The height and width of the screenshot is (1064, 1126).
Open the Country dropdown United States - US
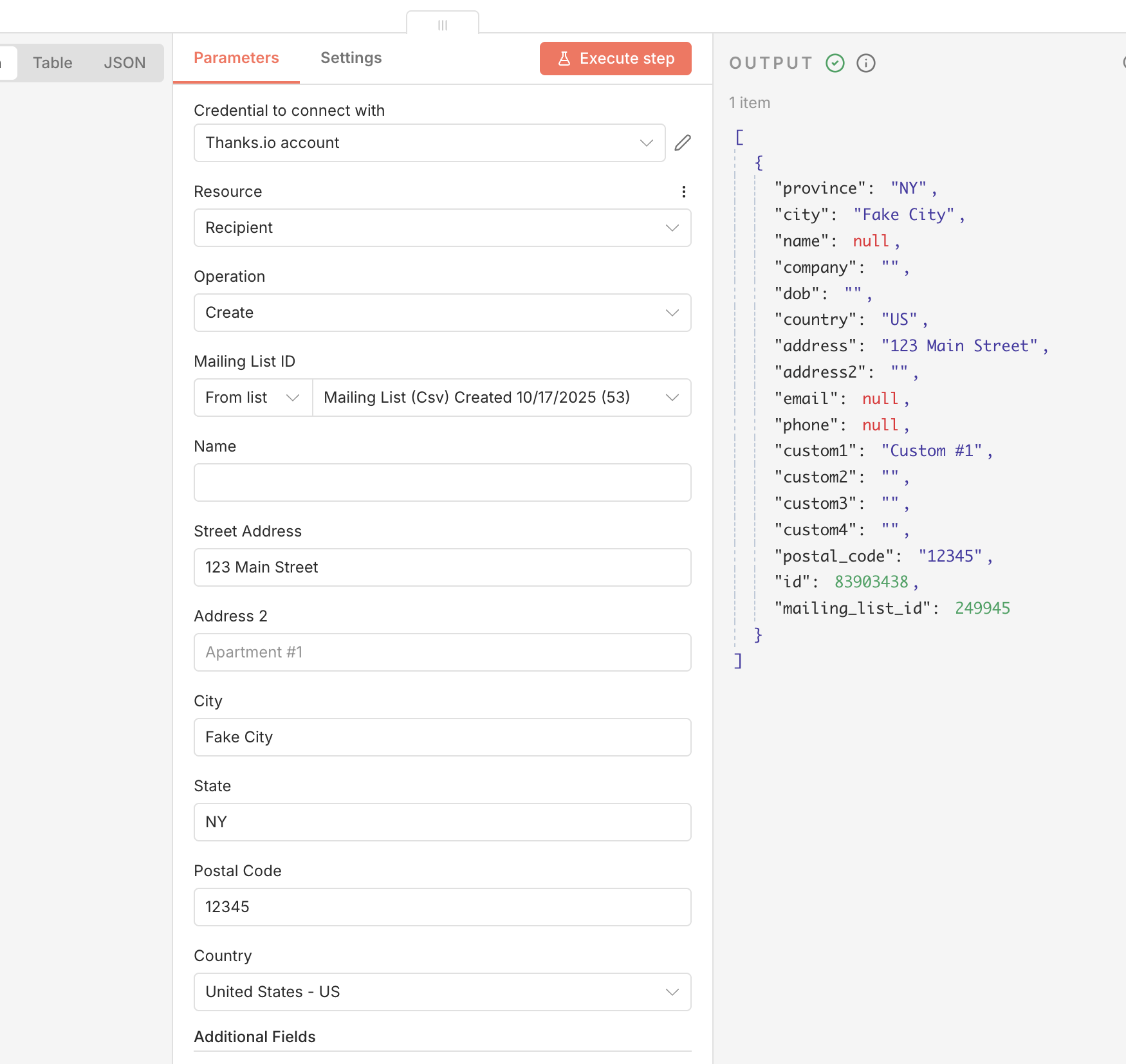[443, 992]
